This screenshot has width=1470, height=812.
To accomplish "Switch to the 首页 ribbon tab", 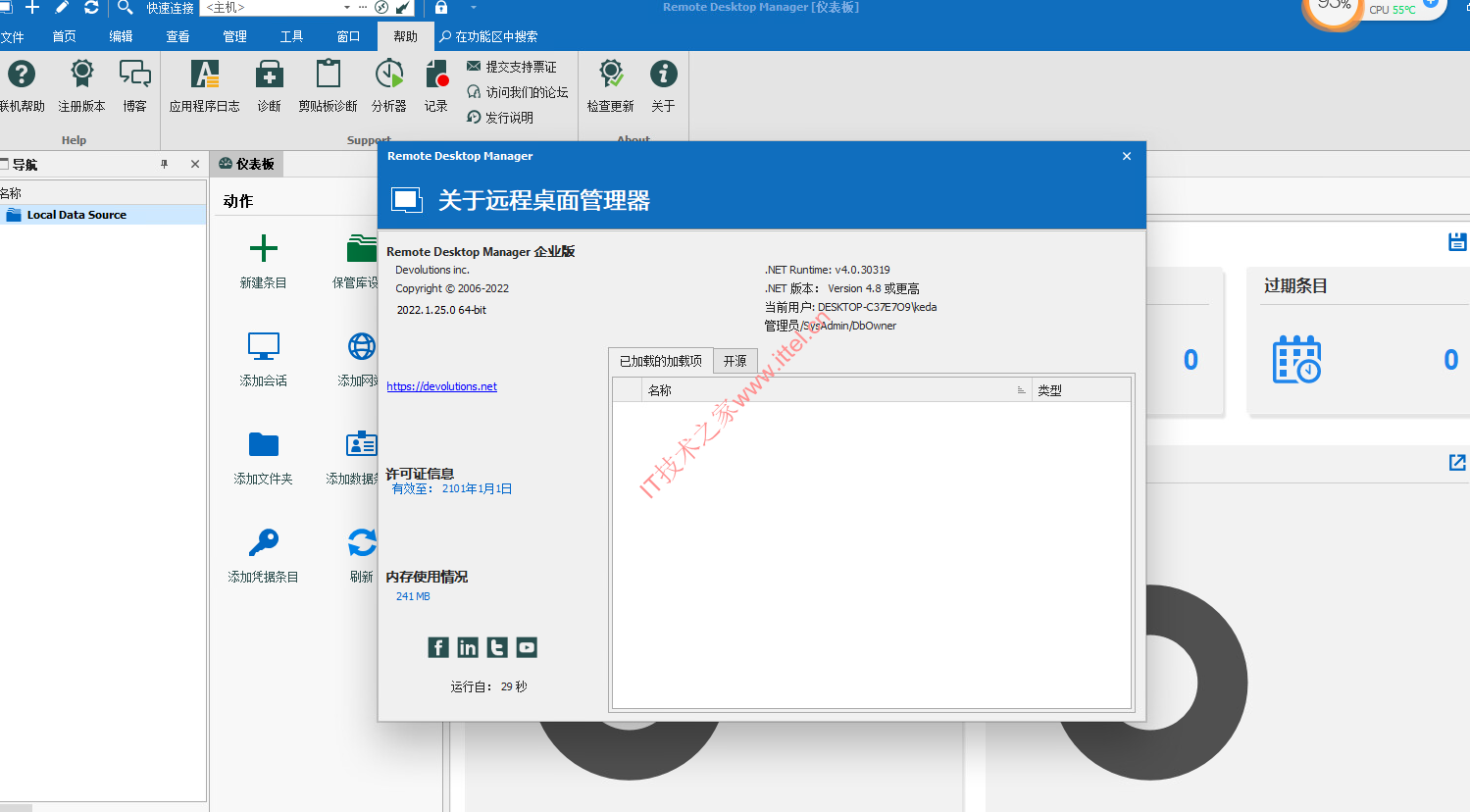I will coord(64,36).
